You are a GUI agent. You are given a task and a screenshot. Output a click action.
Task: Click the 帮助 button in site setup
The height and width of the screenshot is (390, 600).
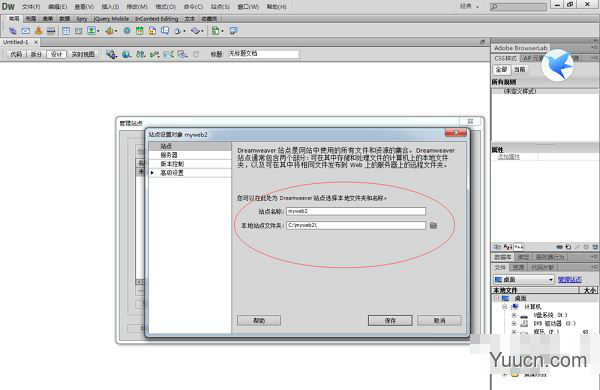259,320
